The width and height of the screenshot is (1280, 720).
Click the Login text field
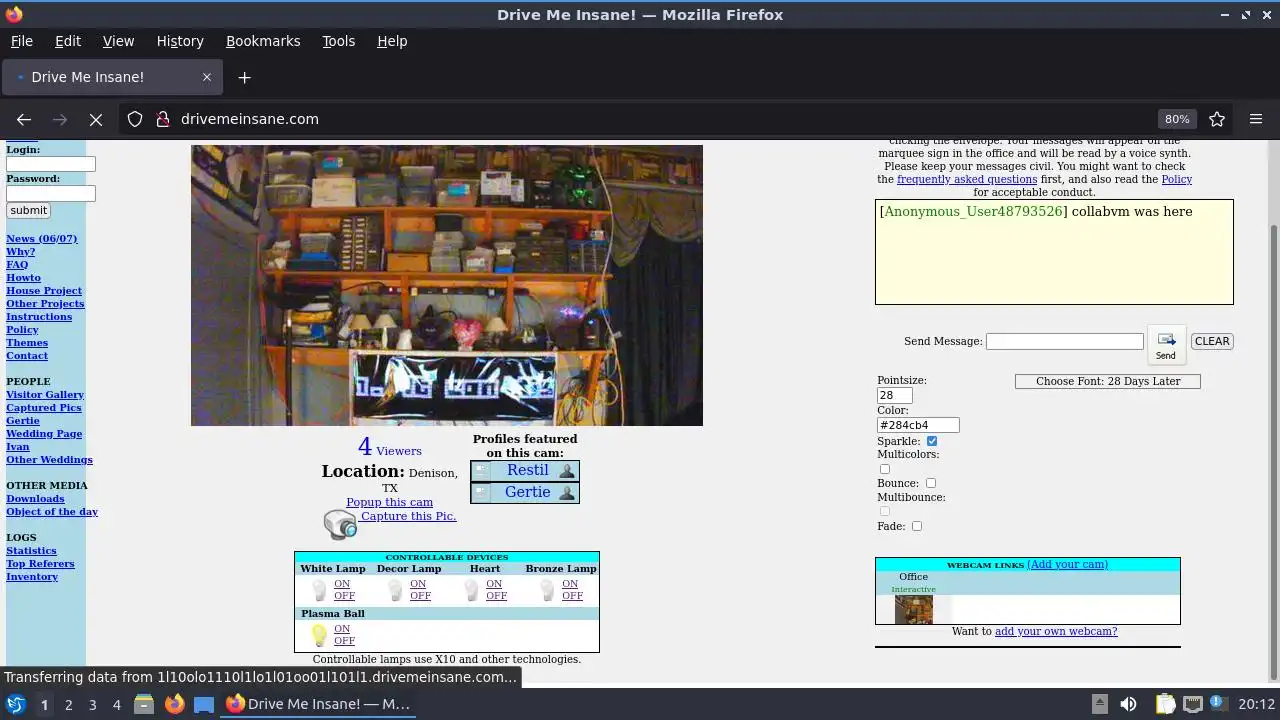point(51,164)
